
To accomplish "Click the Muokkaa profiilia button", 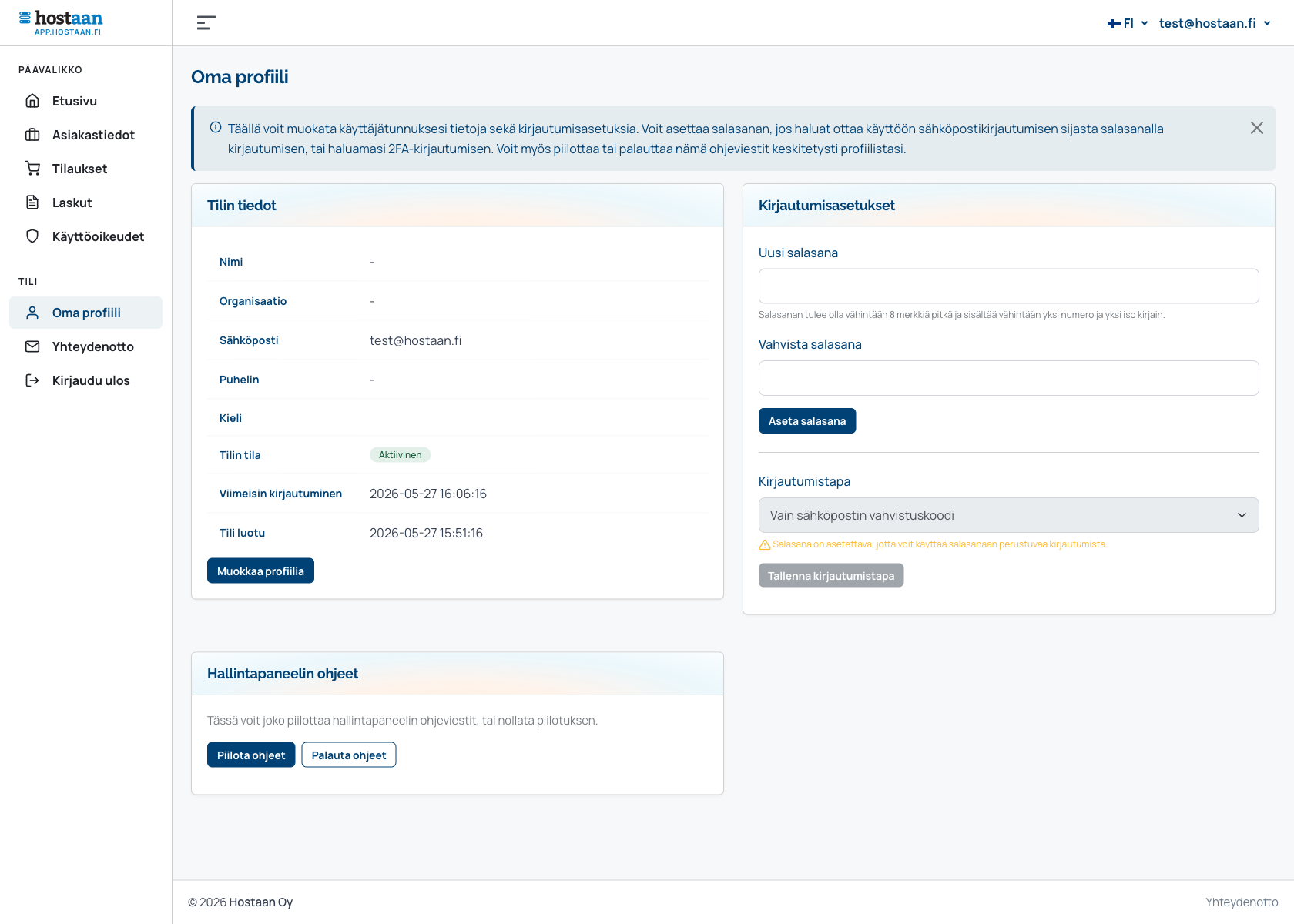I will point(260,571).
